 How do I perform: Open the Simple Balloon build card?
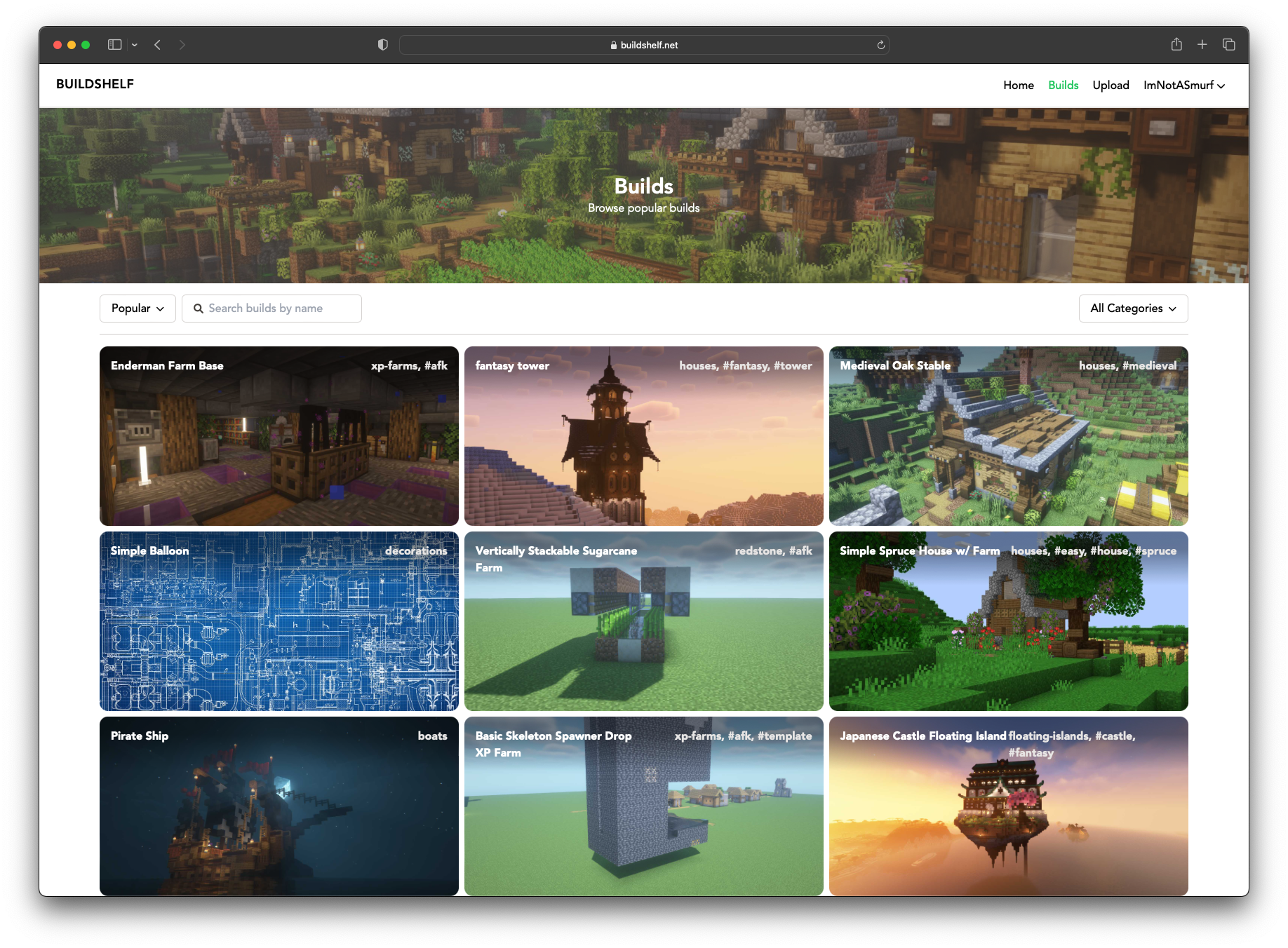pyautogui.click(x=279, y=621)
